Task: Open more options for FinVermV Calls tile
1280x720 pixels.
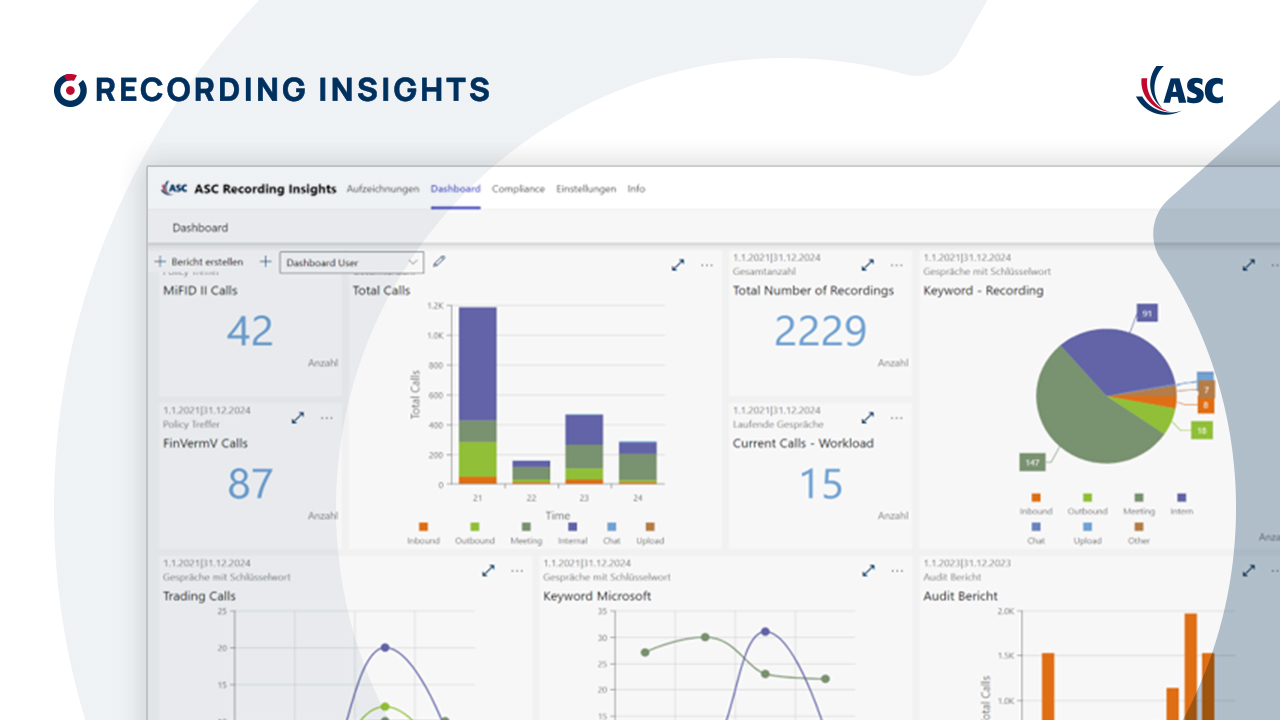Action: pyautogui.click(x=327, y=417)
